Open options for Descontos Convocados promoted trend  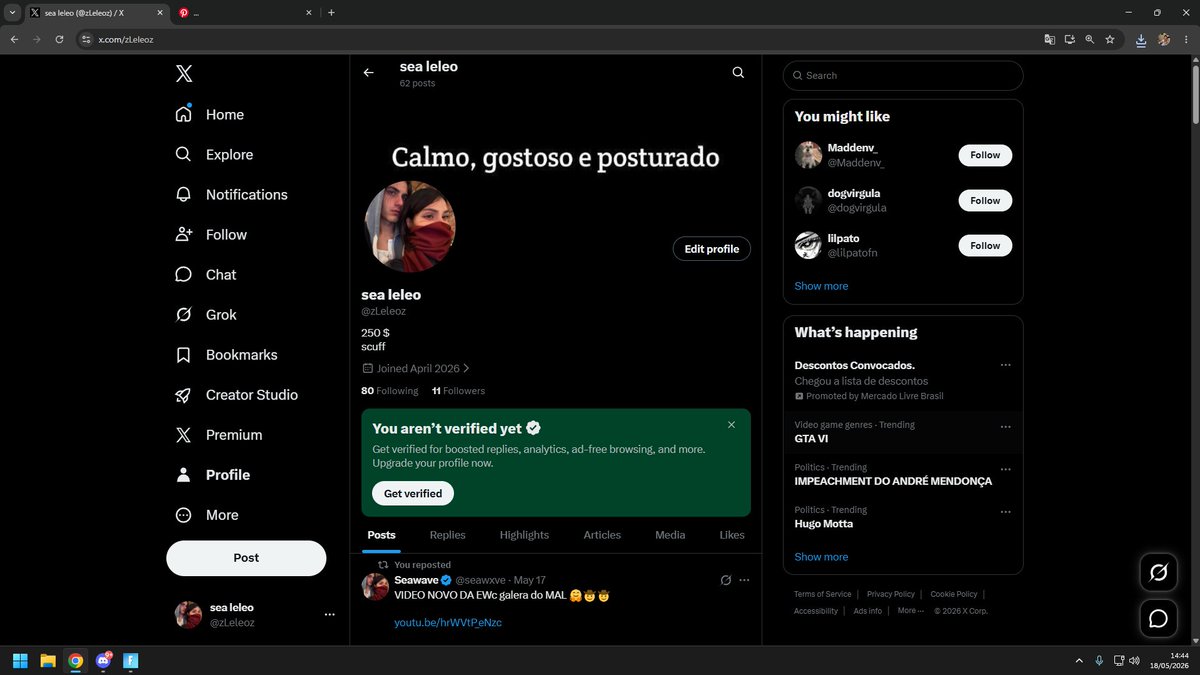[1005, 365]
